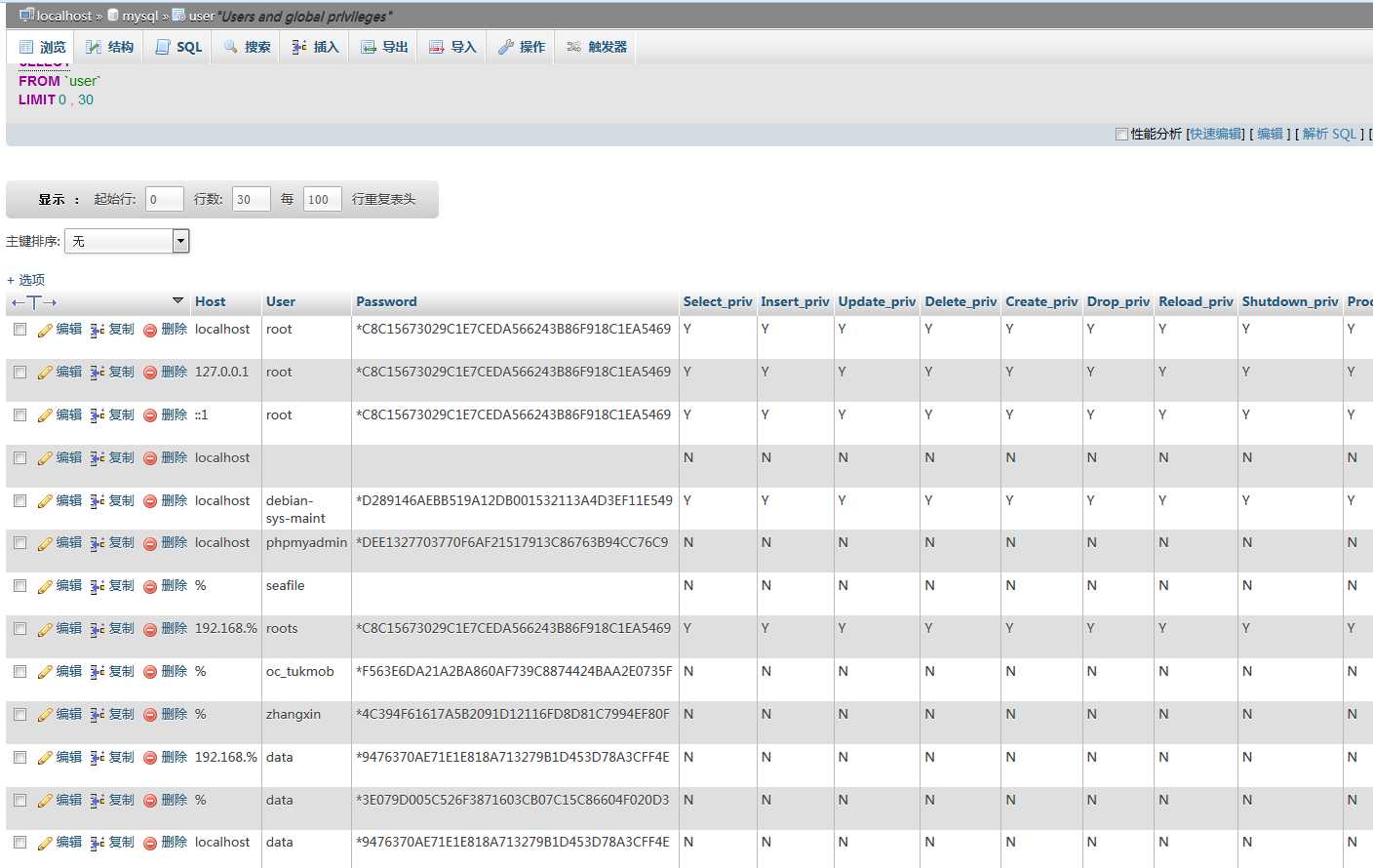Click the 起始行 start row input field
This screenshot has width=1373, height=868.
click(x=164, y=199)
